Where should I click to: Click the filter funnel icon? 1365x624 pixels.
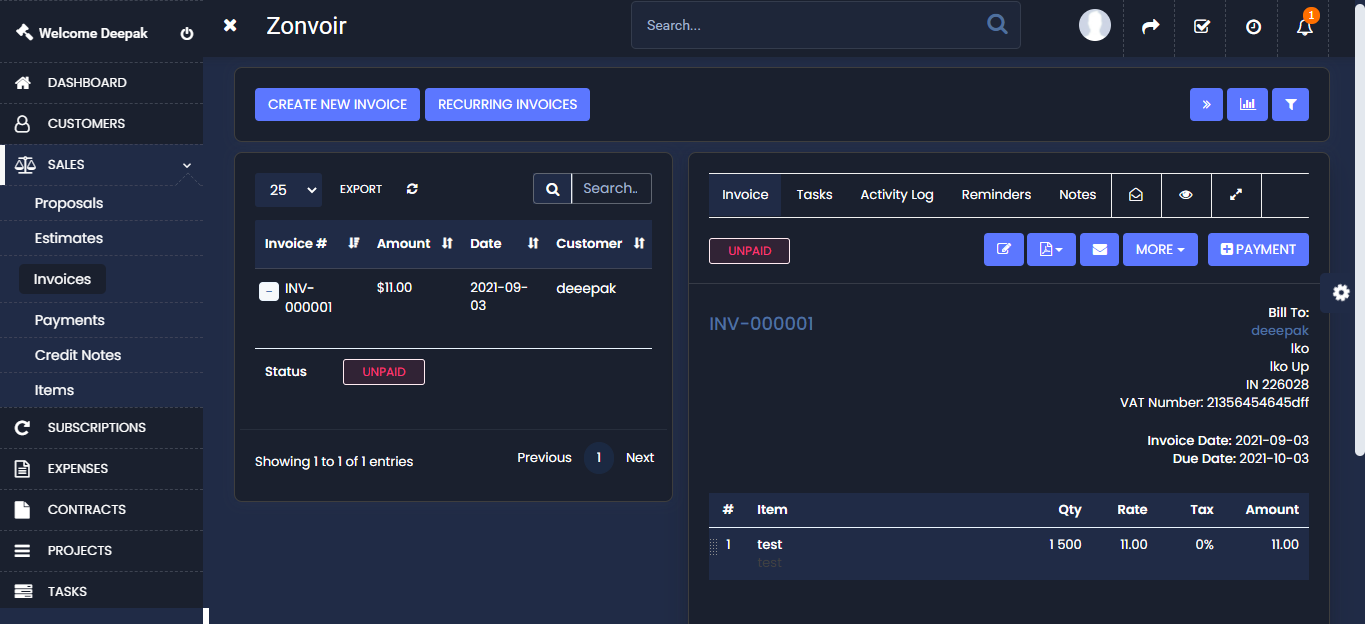(1290, 104)
